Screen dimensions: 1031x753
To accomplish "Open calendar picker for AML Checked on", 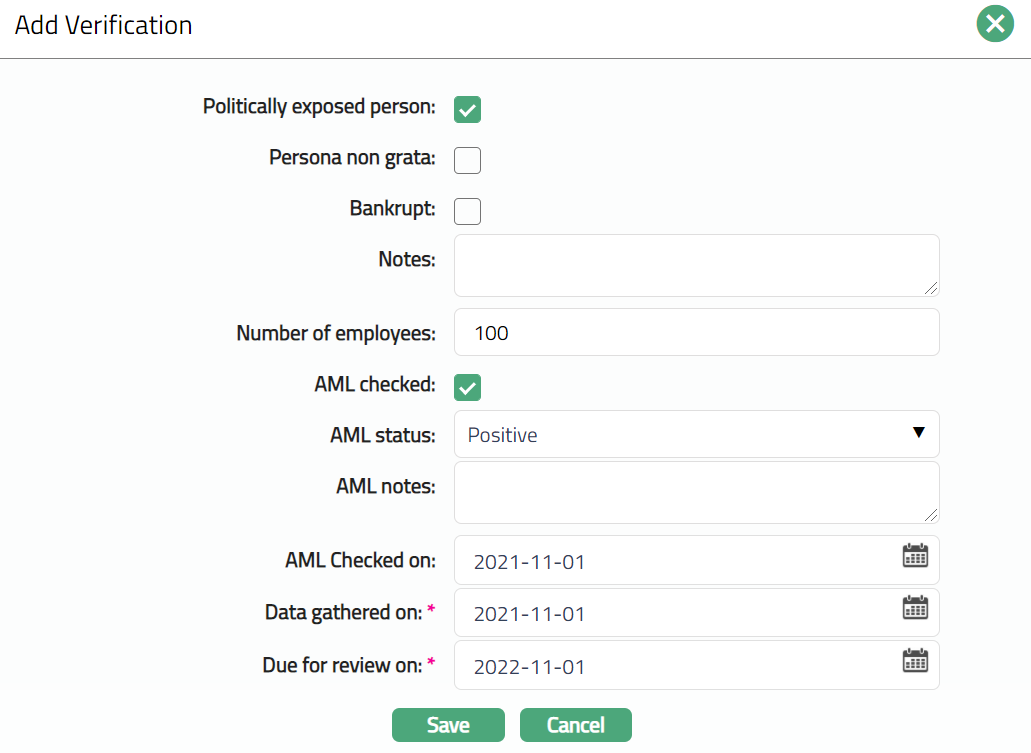I will (915, 556).
